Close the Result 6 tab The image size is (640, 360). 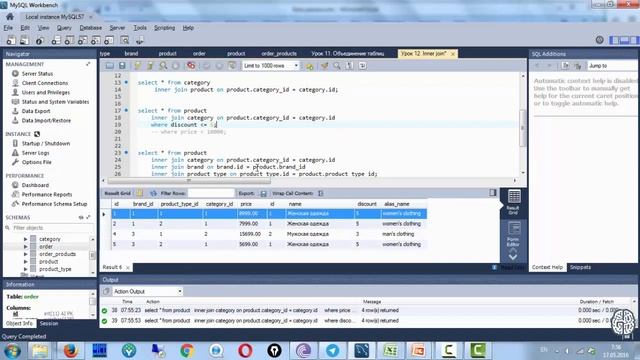(x=128, y=267)
